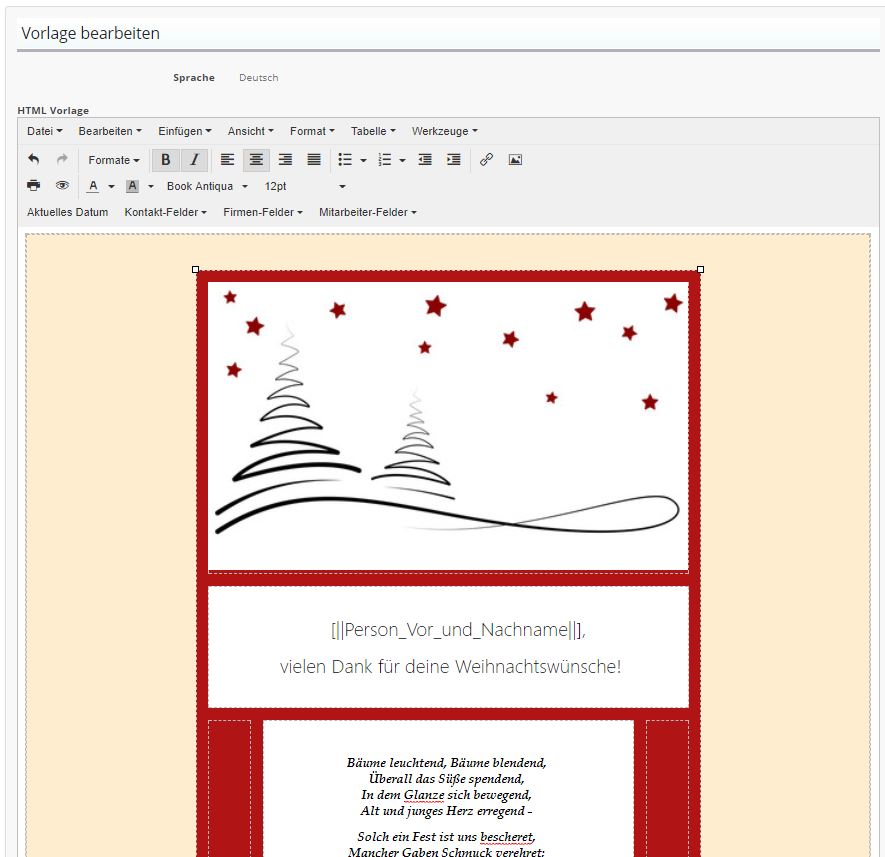Open the Werkzeuge menu
885x857 pixels.
tap(445, 131)
